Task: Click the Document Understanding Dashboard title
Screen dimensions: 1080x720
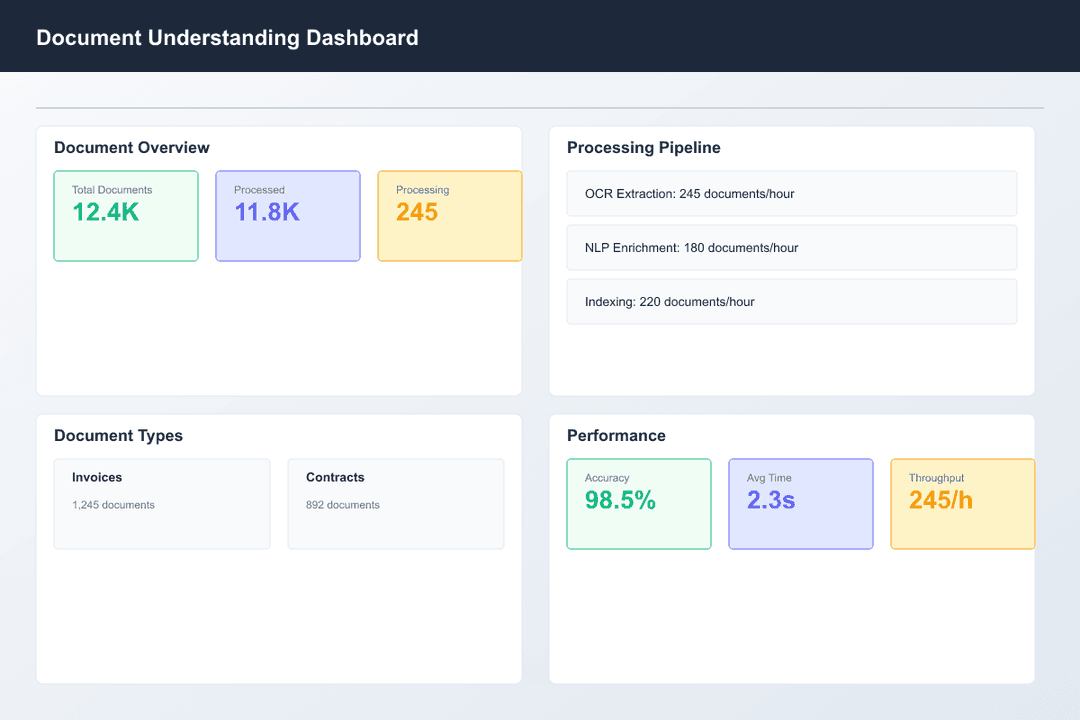Action: point(227,38)
